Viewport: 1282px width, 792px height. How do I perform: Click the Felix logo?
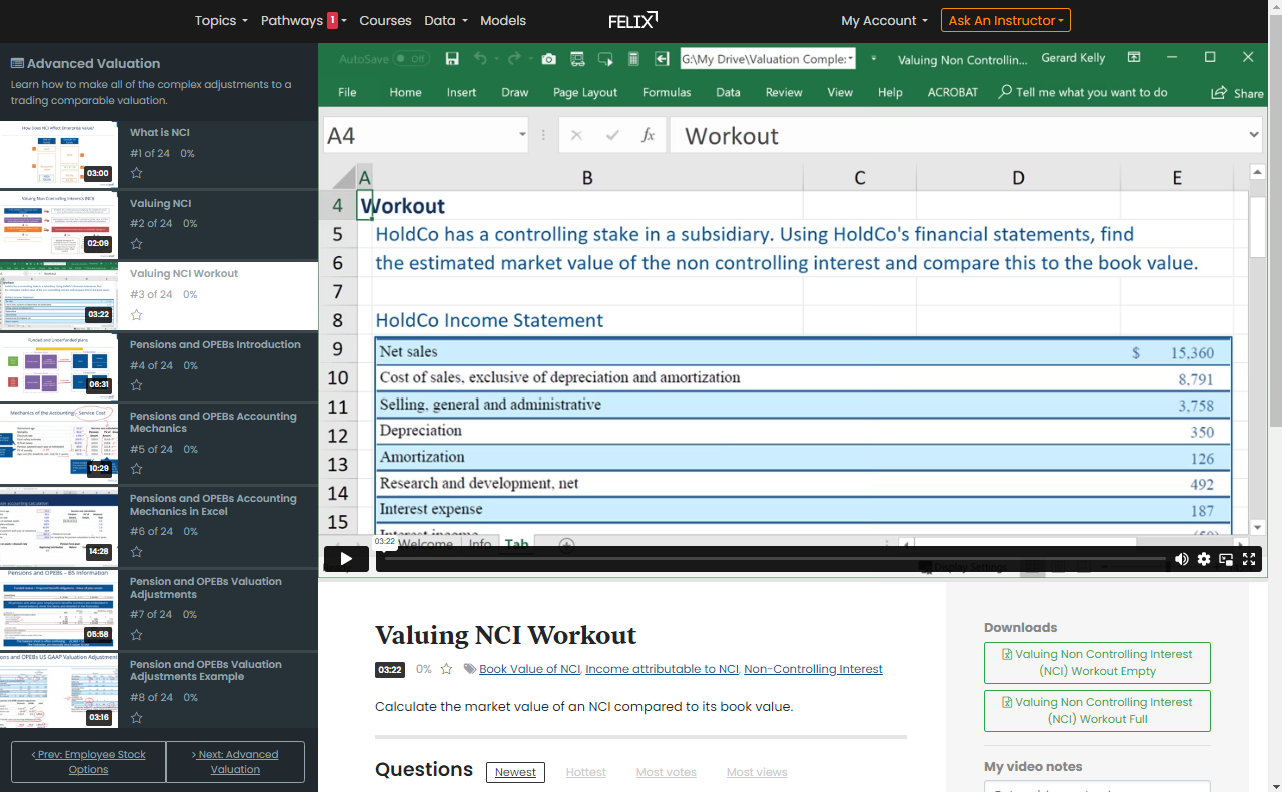[633, 20]
